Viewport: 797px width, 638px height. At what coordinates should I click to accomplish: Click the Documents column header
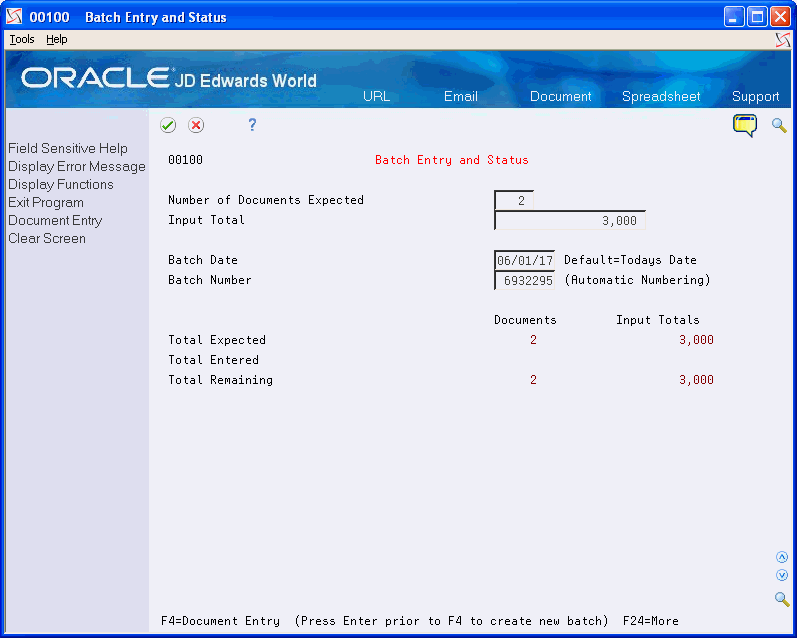coord(525,320)
